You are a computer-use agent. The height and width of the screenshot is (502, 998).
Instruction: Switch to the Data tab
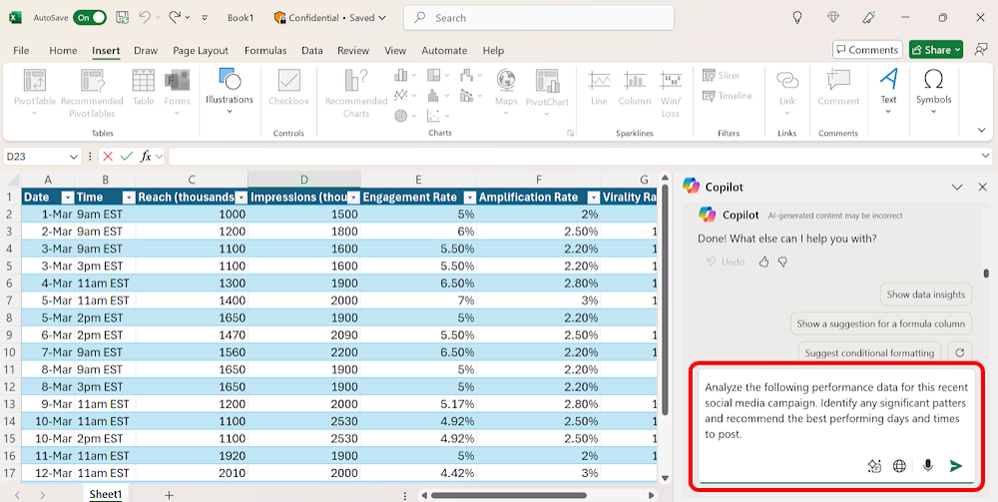coord(312,50)
